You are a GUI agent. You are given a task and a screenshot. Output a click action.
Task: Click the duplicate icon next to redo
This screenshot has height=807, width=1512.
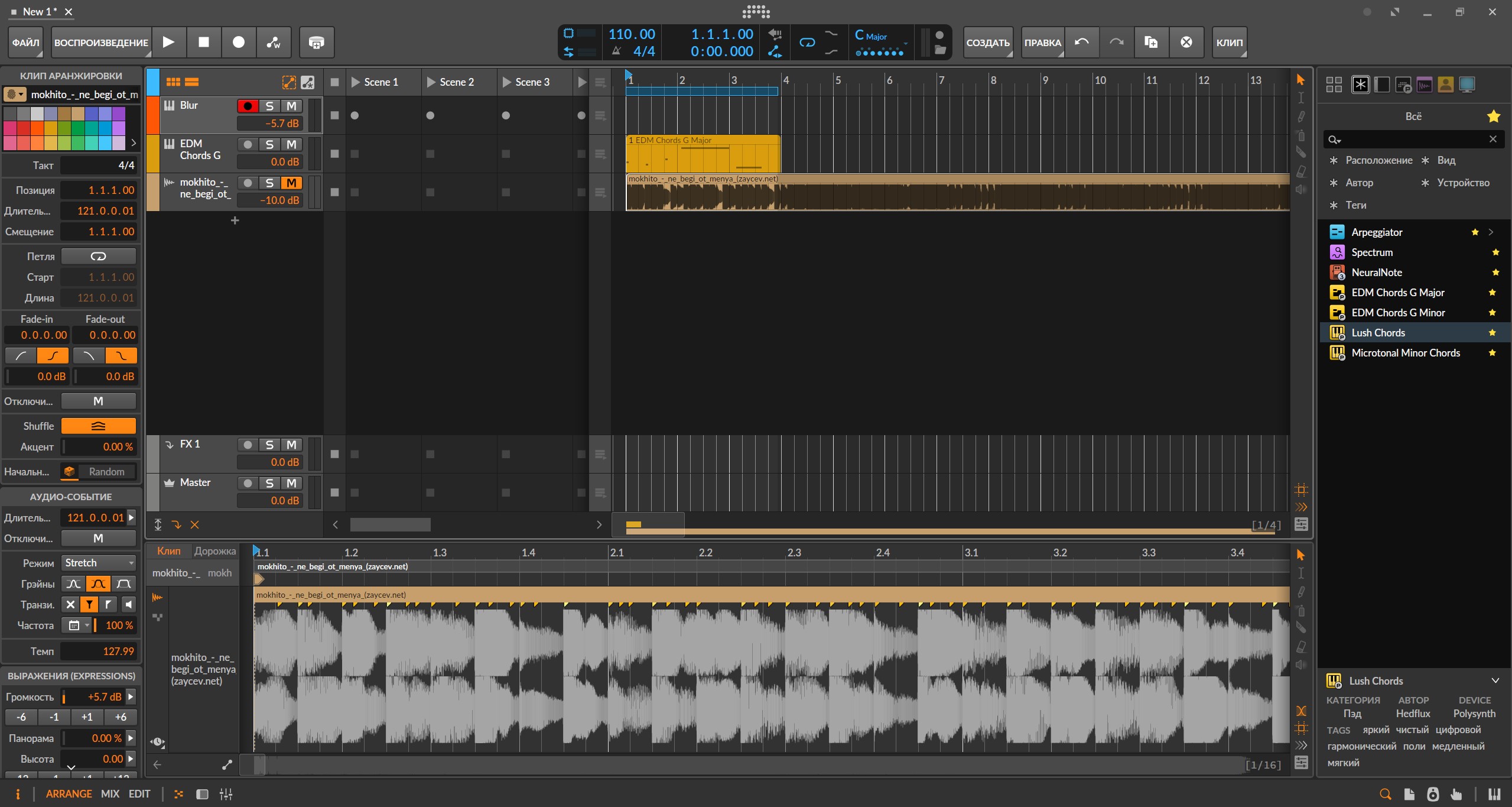click(x=1151, y=42)
